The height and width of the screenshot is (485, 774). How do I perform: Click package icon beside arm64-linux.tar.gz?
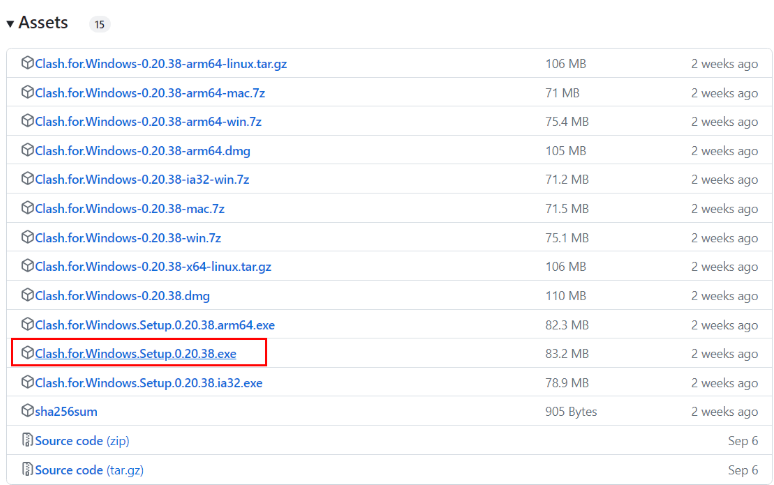(28, 63)
